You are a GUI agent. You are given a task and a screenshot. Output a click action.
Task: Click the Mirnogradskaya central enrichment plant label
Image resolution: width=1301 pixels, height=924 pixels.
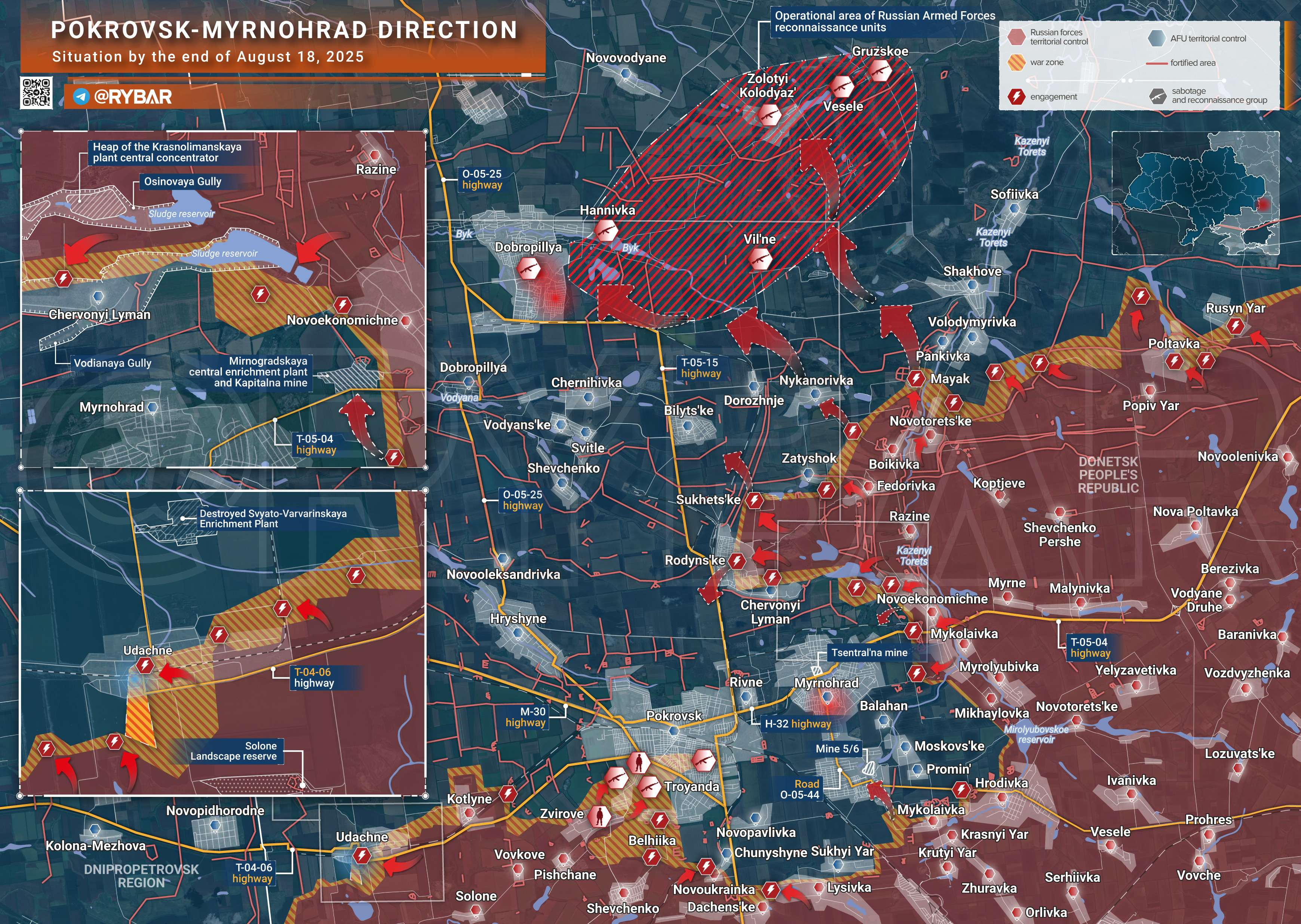pos(248,372)
